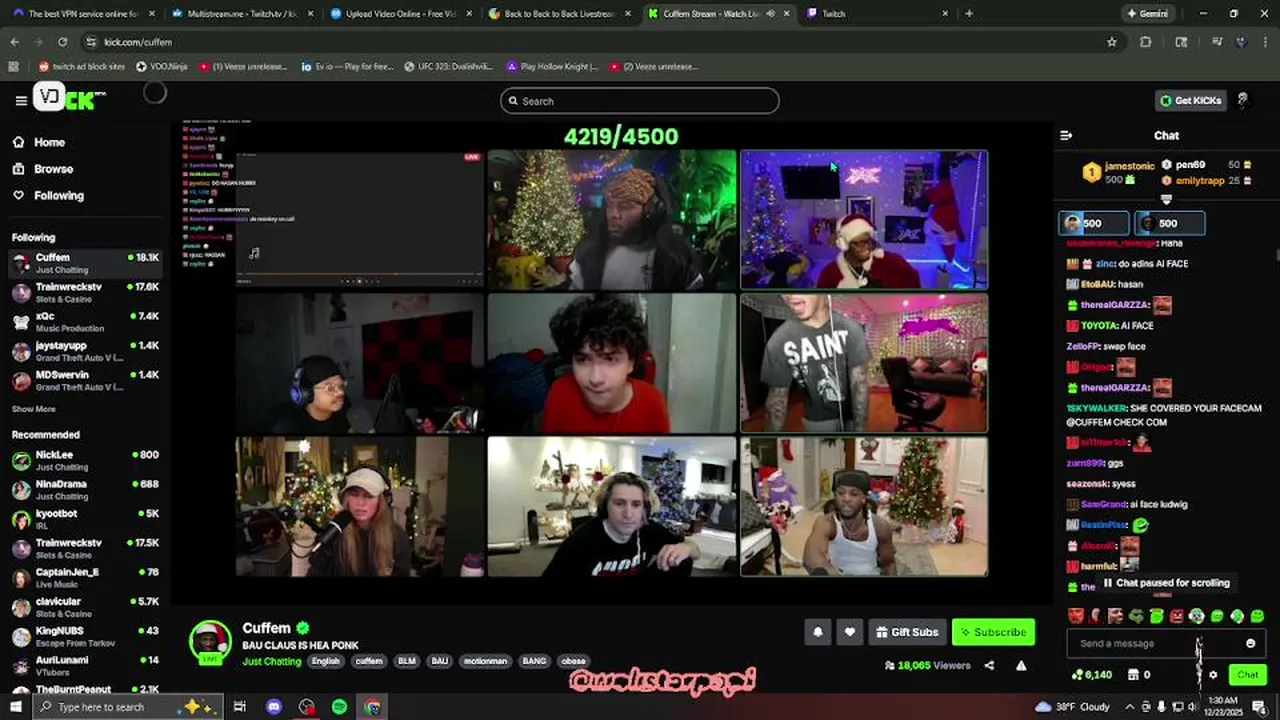Open the Kick sidebar hamburger menu
Viewport: 1280px width, 720px height.
(x=21, y=100)
